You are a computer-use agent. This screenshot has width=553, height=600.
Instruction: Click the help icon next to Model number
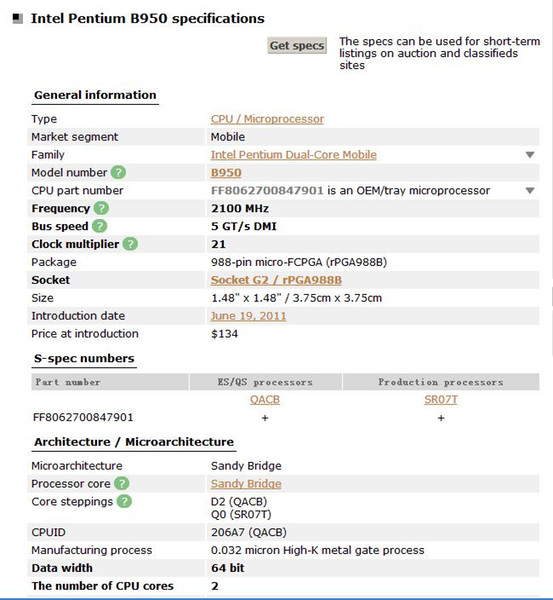[x=118, y=173]
